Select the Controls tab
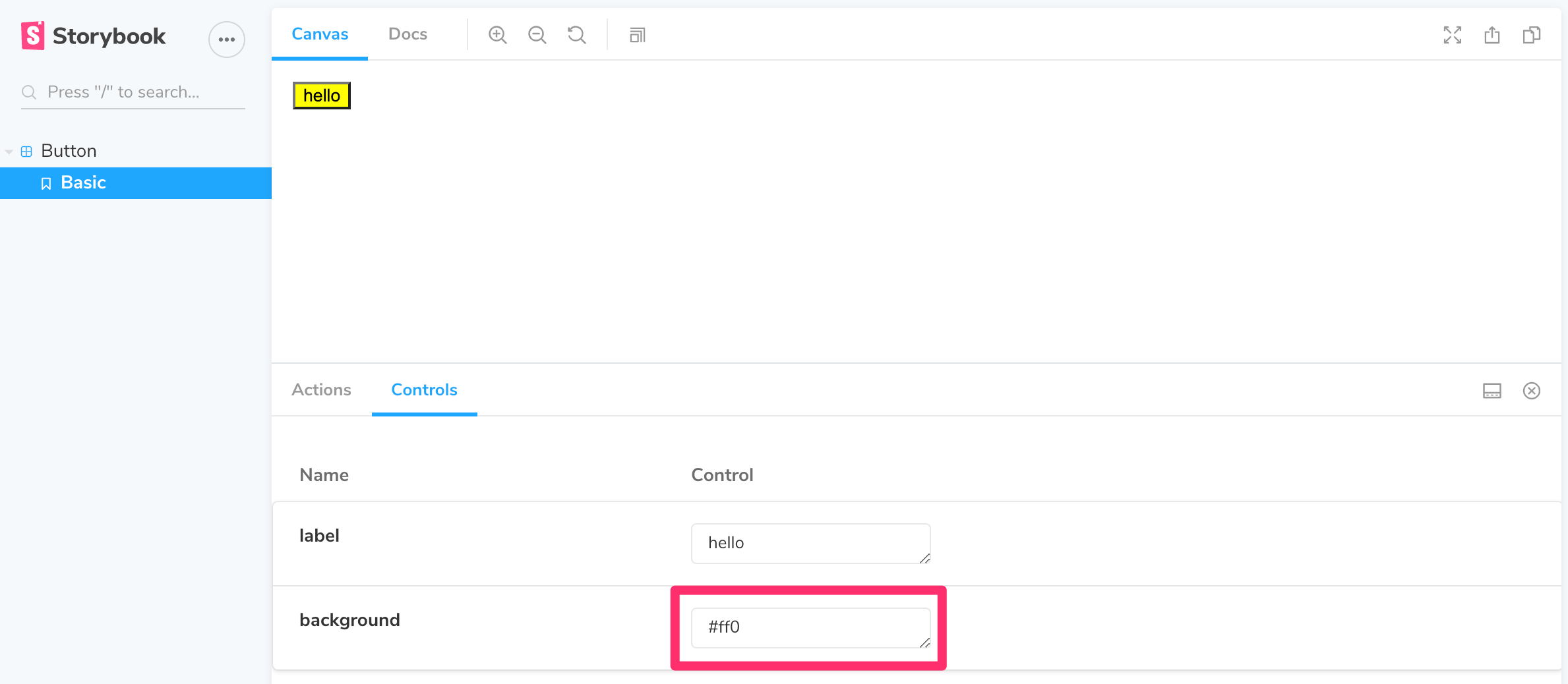This screenshot has height=684, width=1568. (x=424, y=389)
